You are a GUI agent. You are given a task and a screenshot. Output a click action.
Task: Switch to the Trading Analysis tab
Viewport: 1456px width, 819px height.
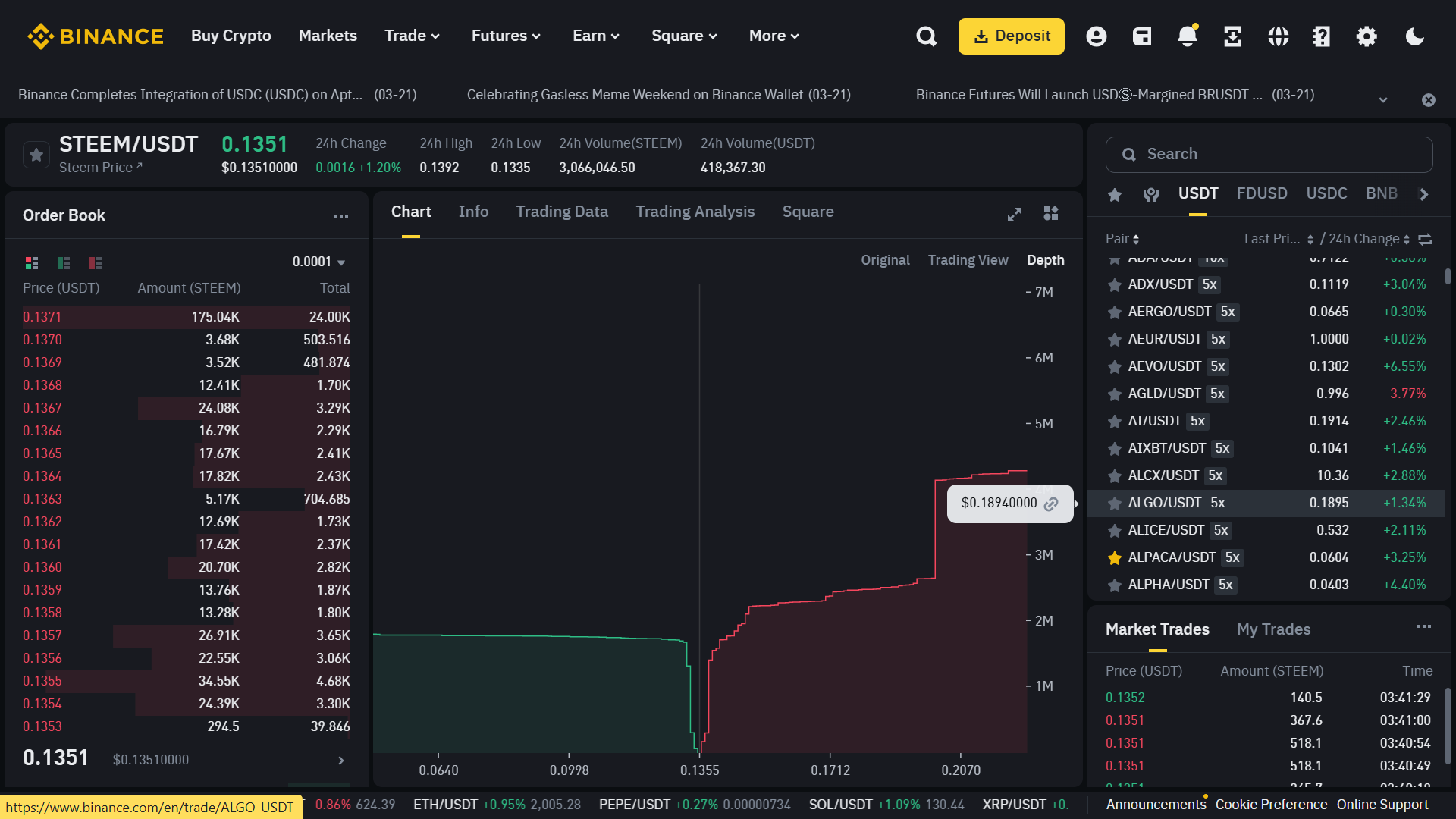[x=695, y=212]
